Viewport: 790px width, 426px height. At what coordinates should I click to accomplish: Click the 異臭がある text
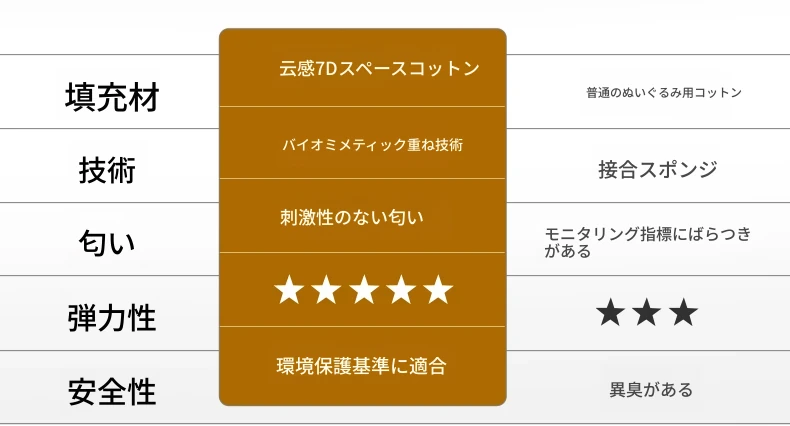(x=651, y=390)
